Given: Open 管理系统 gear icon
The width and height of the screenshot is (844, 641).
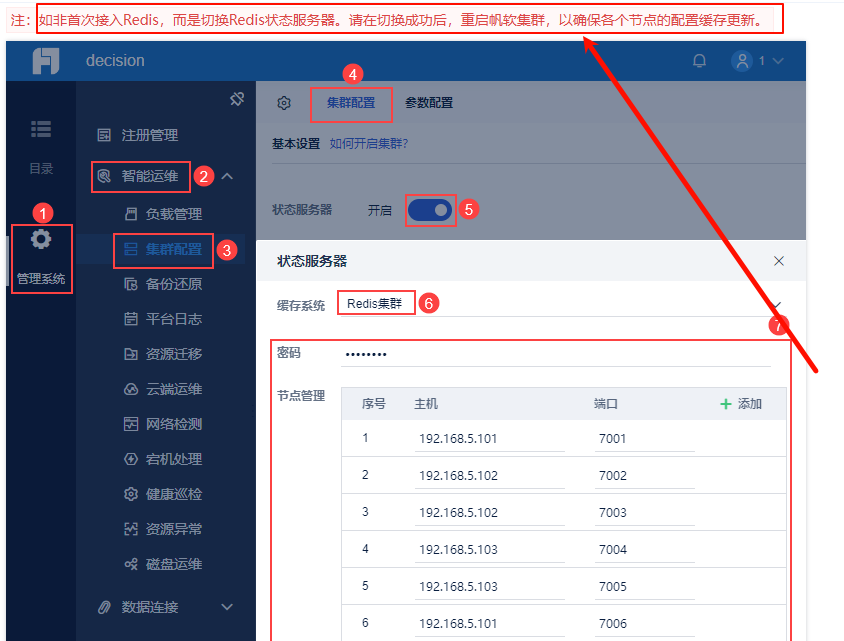Looking at the screenshot, I should 41,239.
